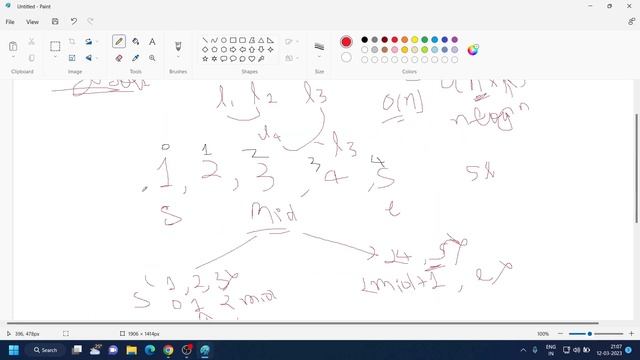The width and height of the screenshot is (640, 360).
Task: Choose the Oval shape
Action: [224, 40]
